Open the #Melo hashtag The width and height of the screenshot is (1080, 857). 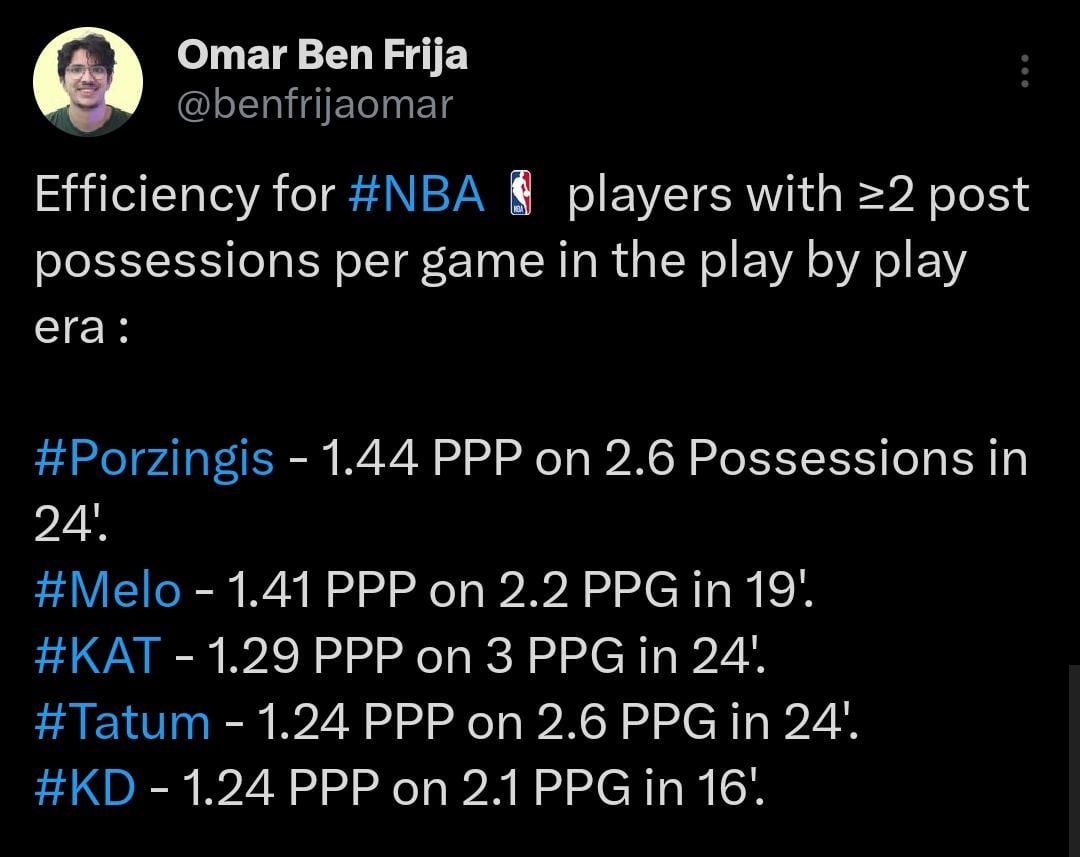coord(108,592)
